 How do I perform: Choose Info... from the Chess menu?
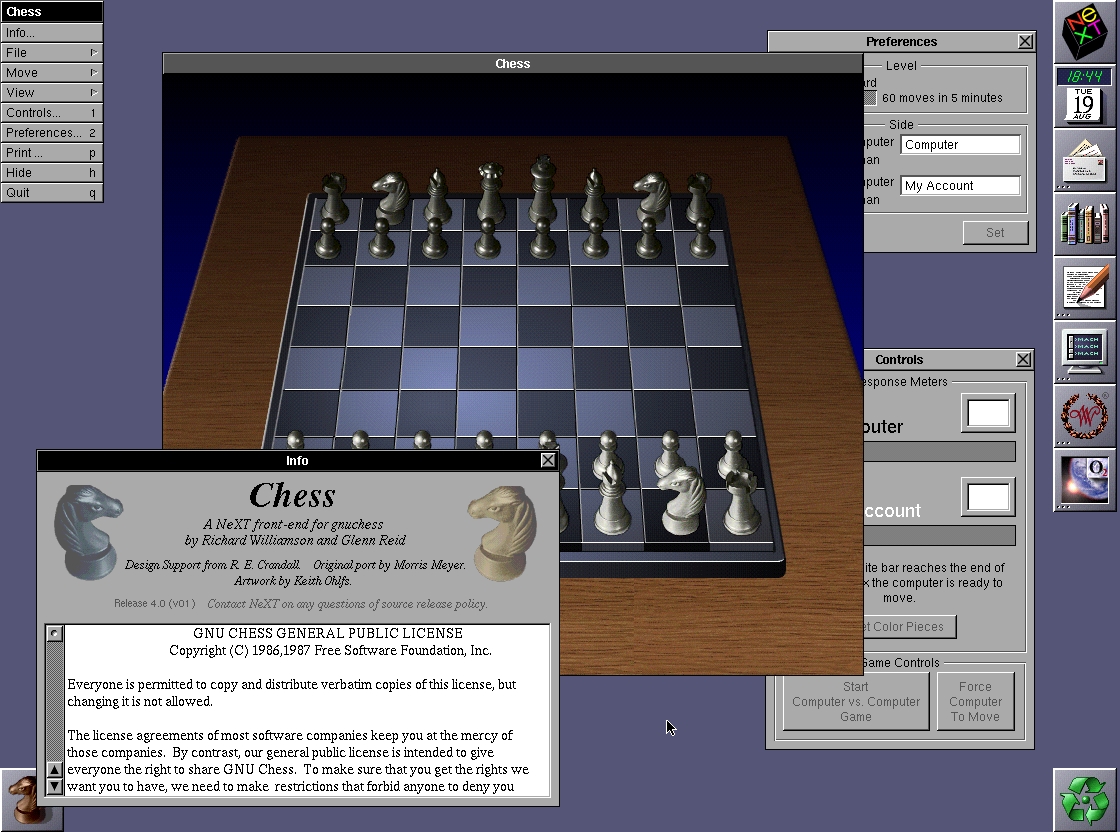(51, 33)
